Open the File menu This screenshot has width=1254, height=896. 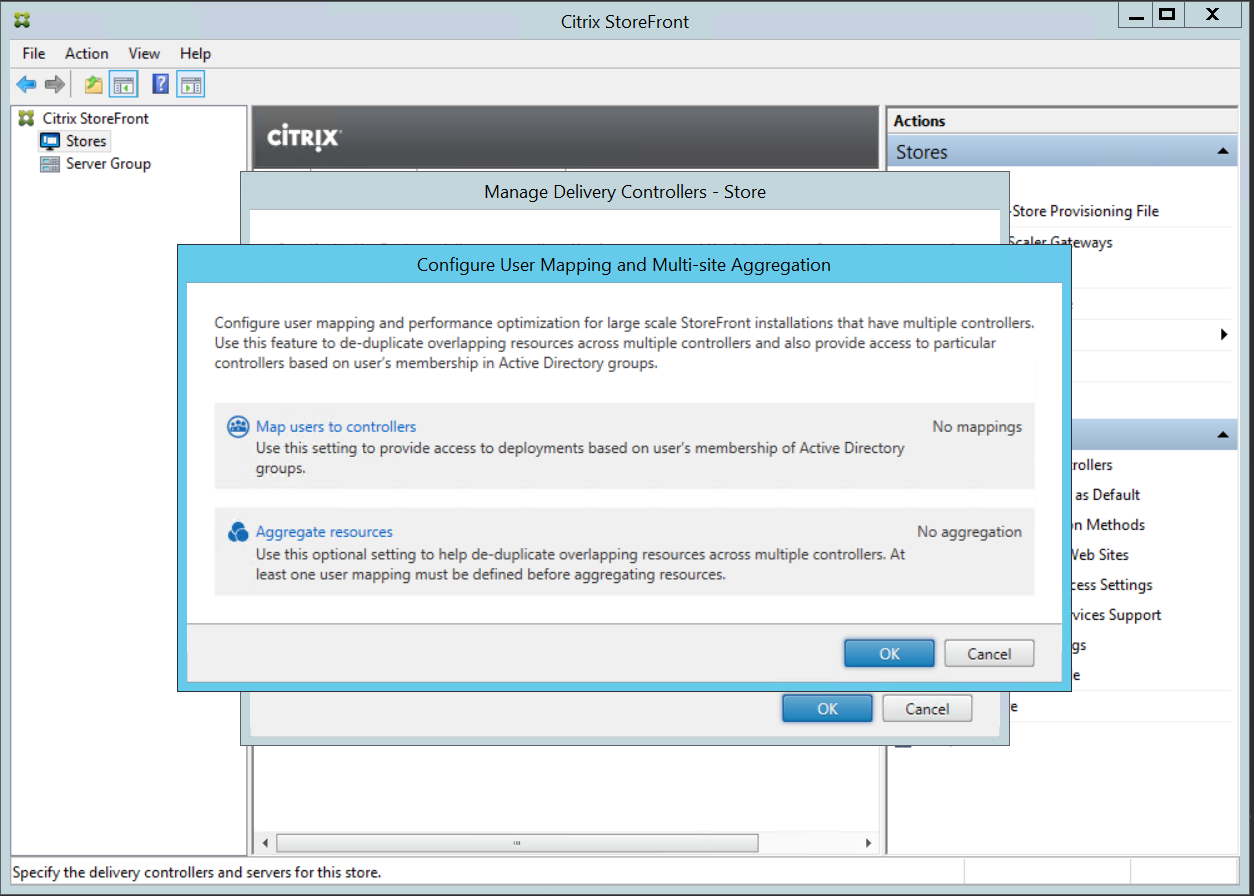(x=33, y=53)
